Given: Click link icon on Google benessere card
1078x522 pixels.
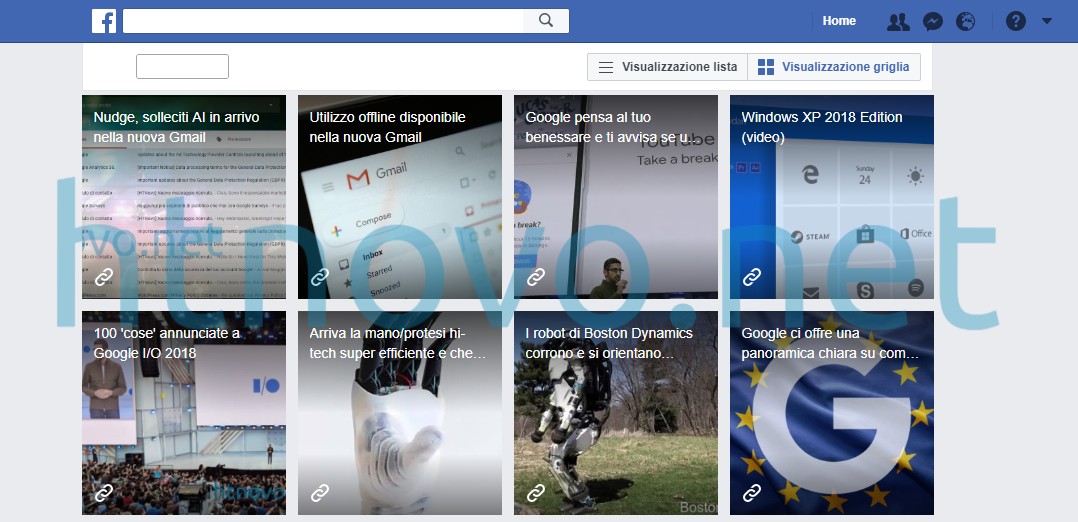Looking at the screenshot, I should pos(536,277).
